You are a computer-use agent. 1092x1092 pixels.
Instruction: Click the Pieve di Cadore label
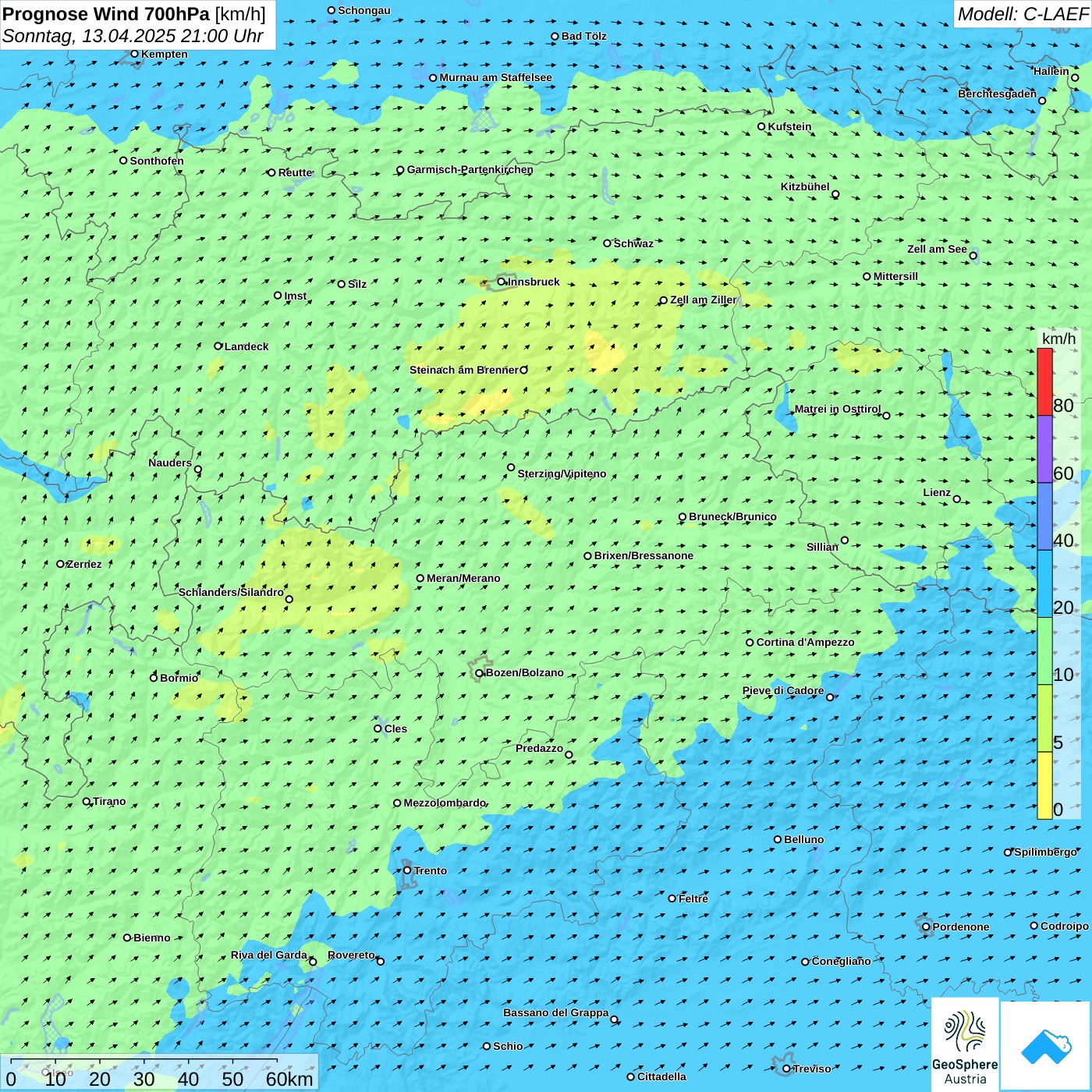coord(783,690)
